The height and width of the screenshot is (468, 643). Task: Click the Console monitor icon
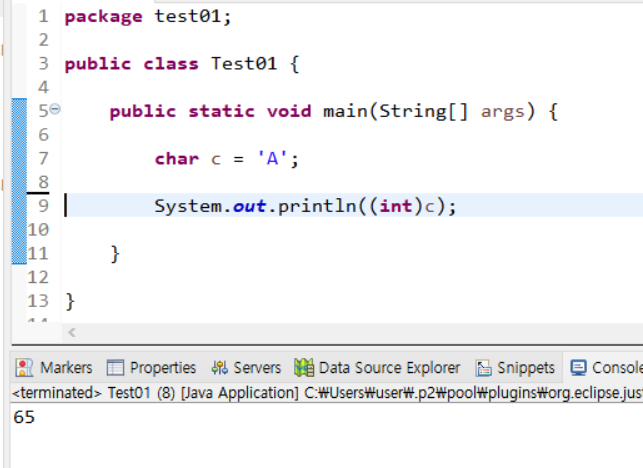579,368
